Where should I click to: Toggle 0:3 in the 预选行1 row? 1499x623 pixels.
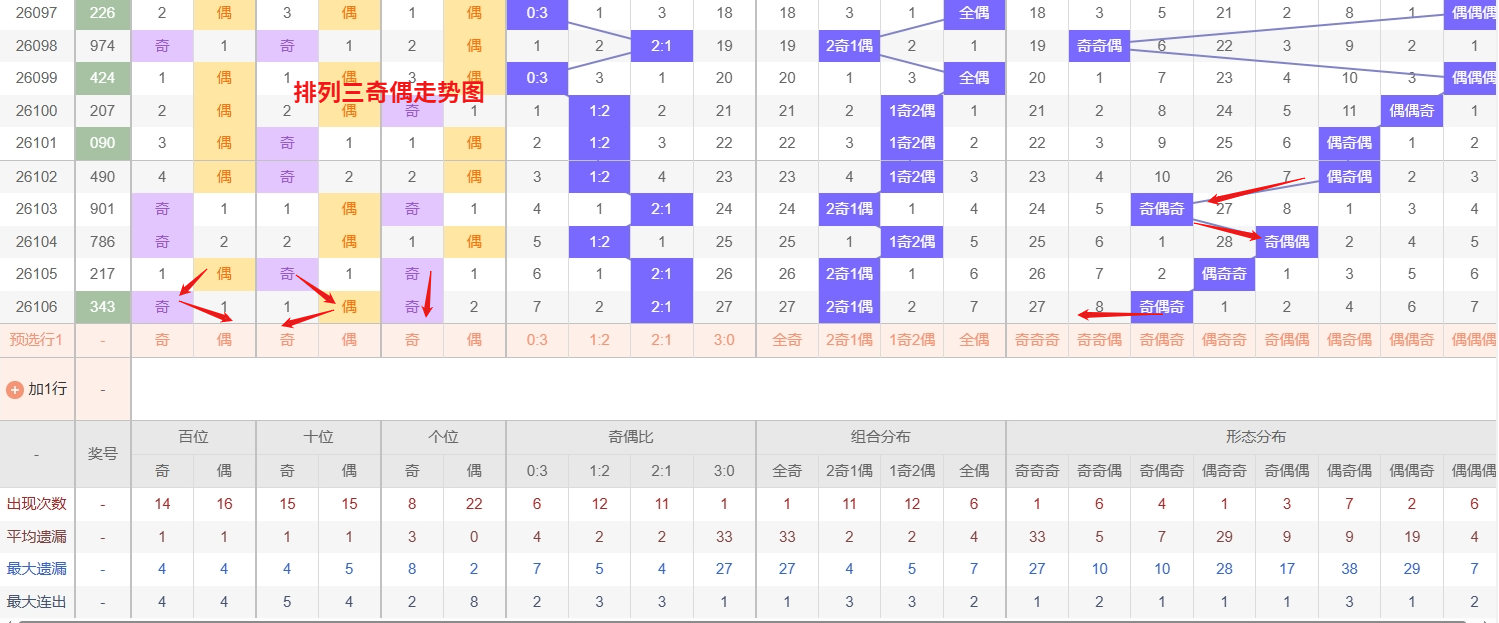point(537,340)
